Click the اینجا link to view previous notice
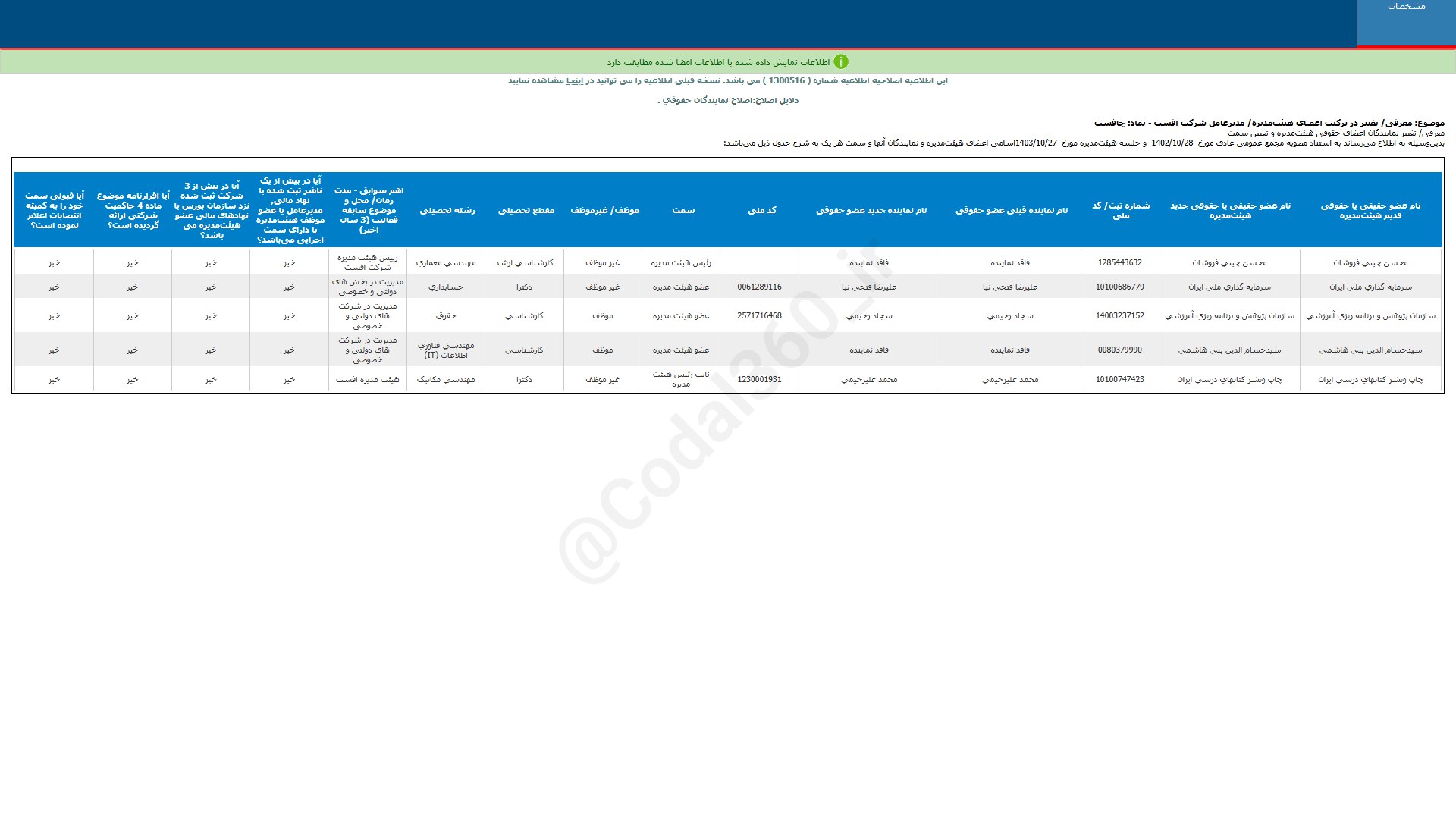 (576, 80)
